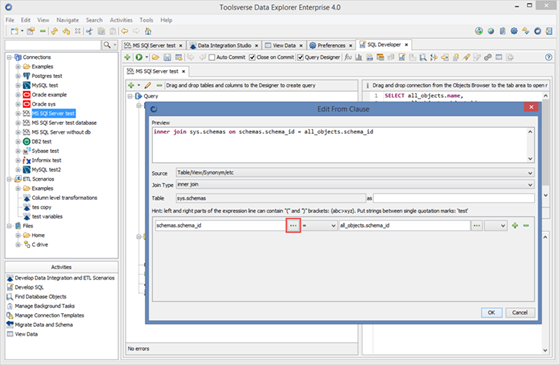
Task: Collapse the Query node in designer
Action: point(130,96)
